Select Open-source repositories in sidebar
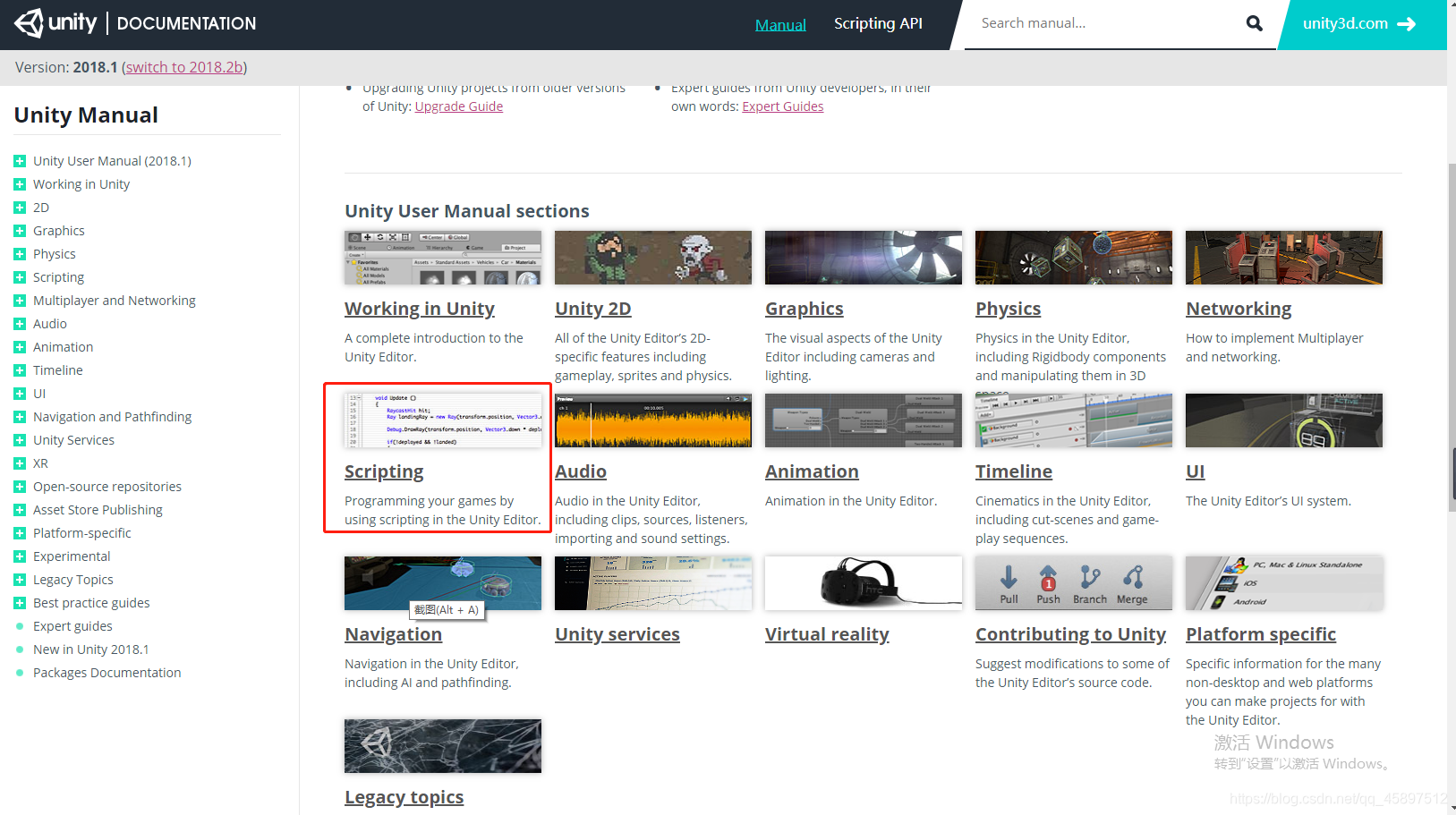Screen dimensions: 1456x815 pos(107,487)
